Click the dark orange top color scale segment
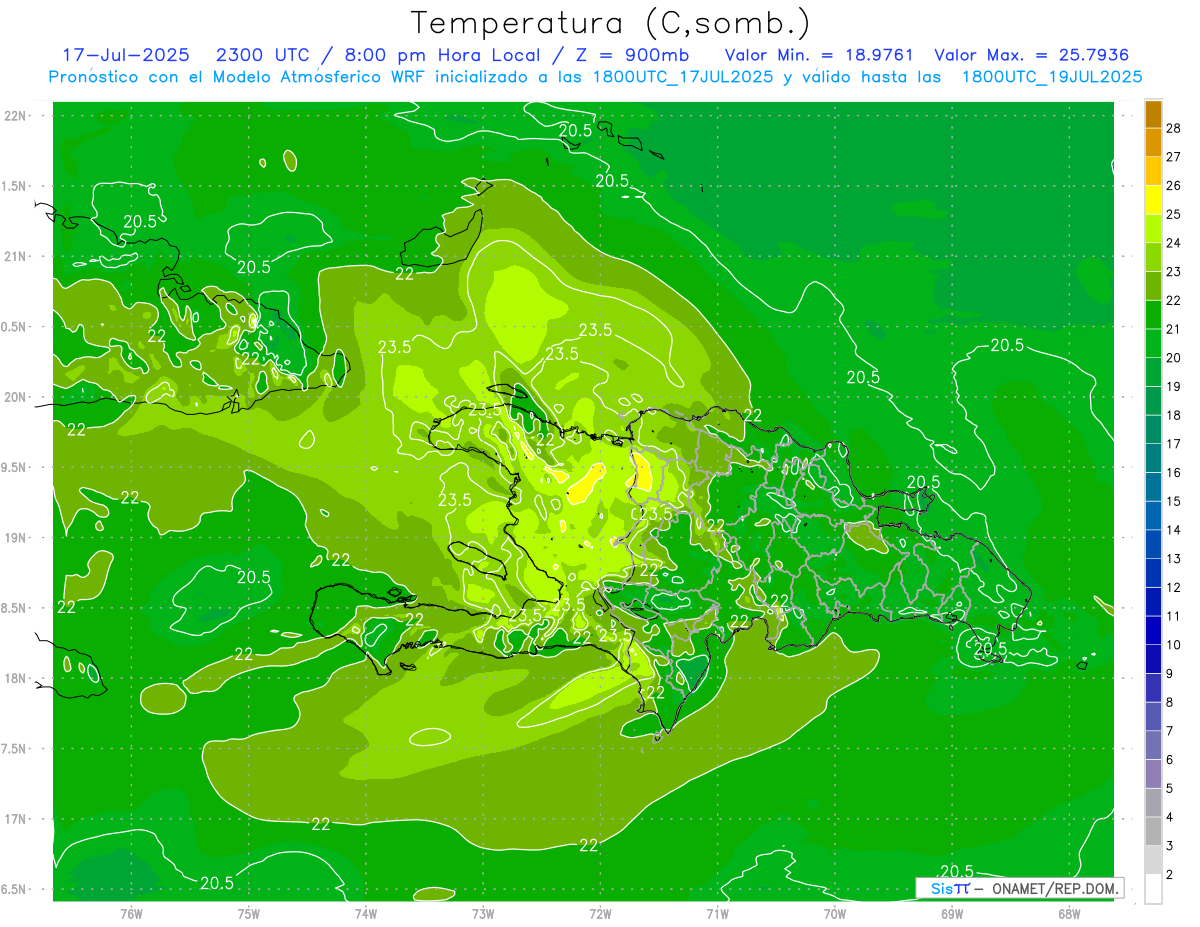Screen dimensions: 1200x927 (1153, 113)
